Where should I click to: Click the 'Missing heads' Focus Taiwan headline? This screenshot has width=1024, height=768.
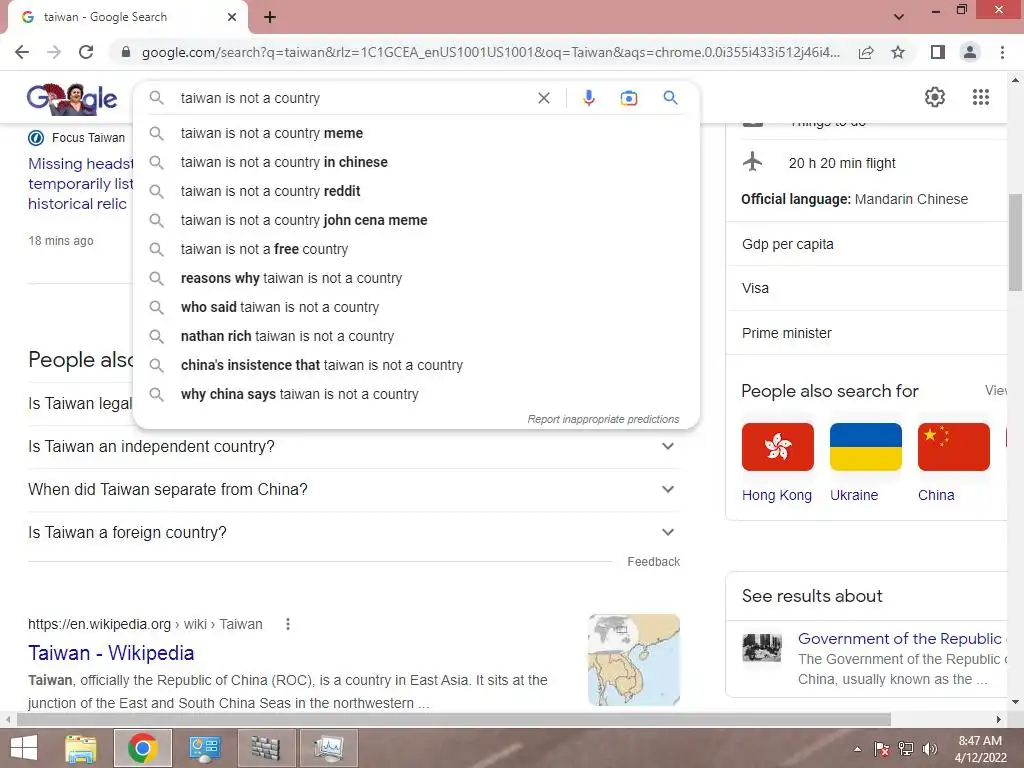(80, 184)
